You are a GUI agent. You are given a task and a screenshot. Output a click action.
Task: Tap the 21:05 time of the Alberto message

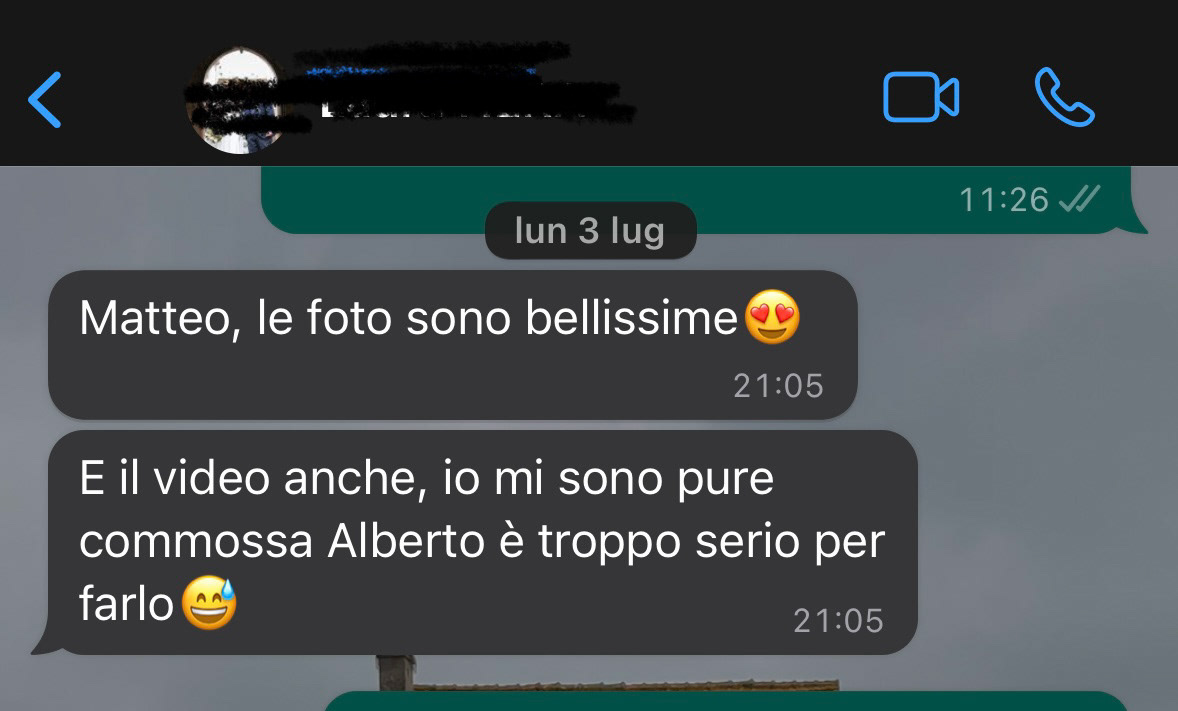838,621
